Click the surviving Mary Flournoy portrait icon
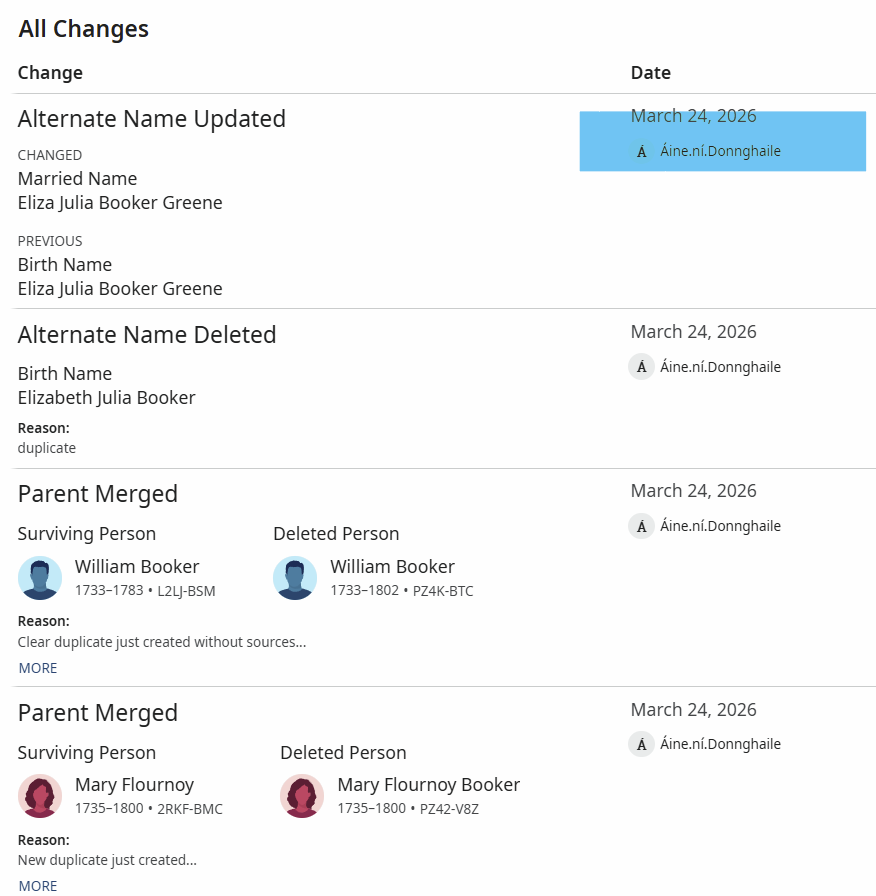The image size is (876, 896). tap(40, 796)
